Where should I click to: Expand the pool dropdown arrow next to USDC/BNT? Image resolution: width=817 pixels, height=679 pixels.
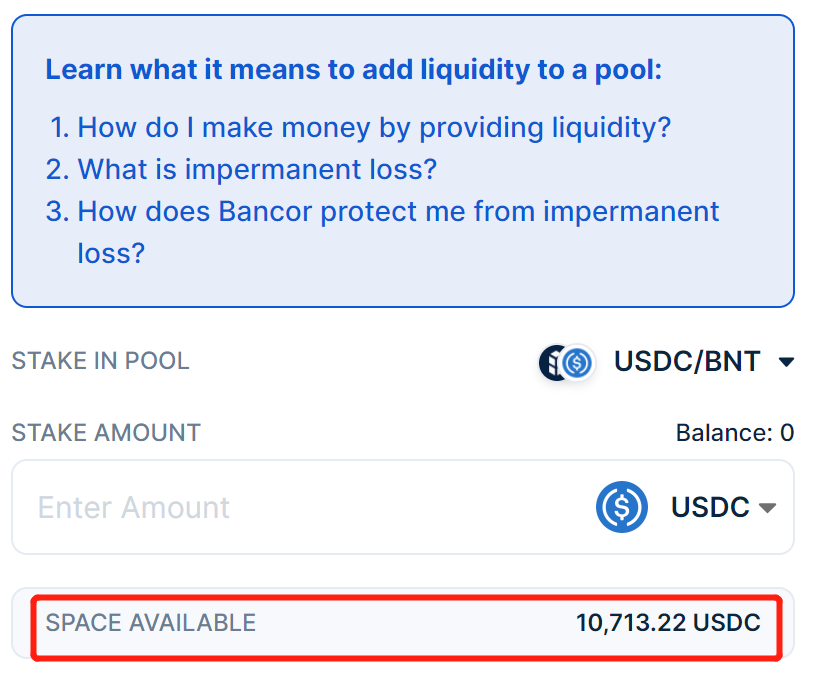pyautogui.click(x=786, y=362)
